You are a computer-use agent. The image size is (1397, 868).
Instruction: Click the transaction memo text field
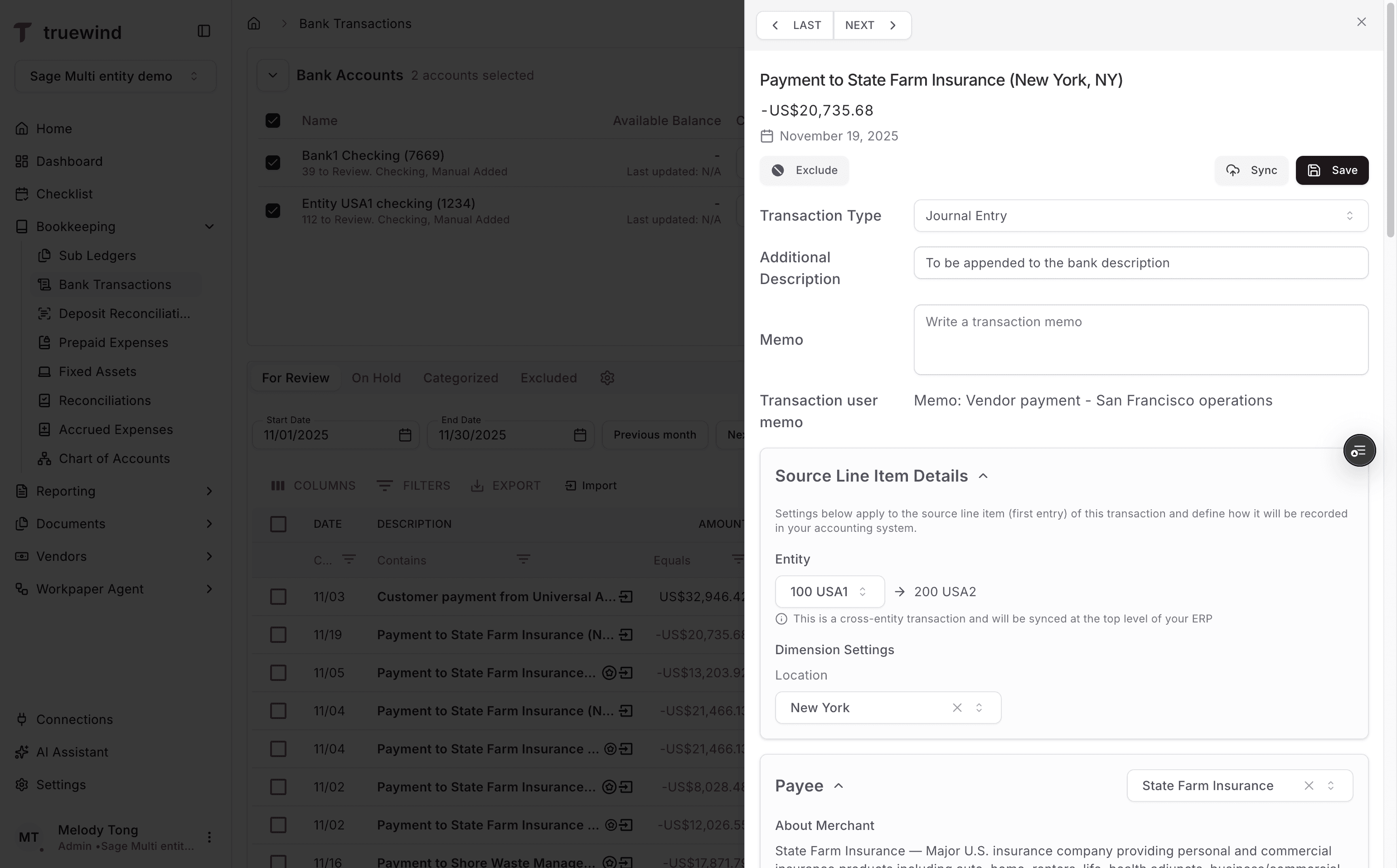[x=1140, y=339]
